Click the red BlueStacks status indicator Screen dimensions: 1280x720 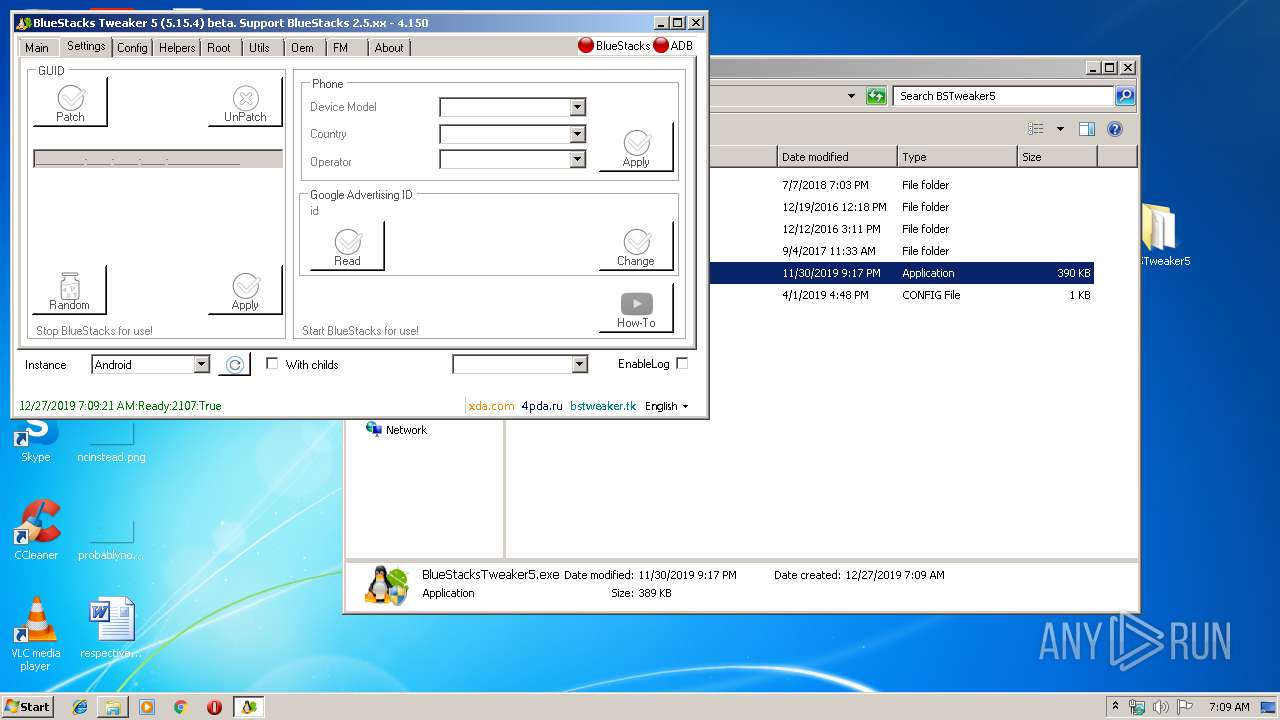586,45
